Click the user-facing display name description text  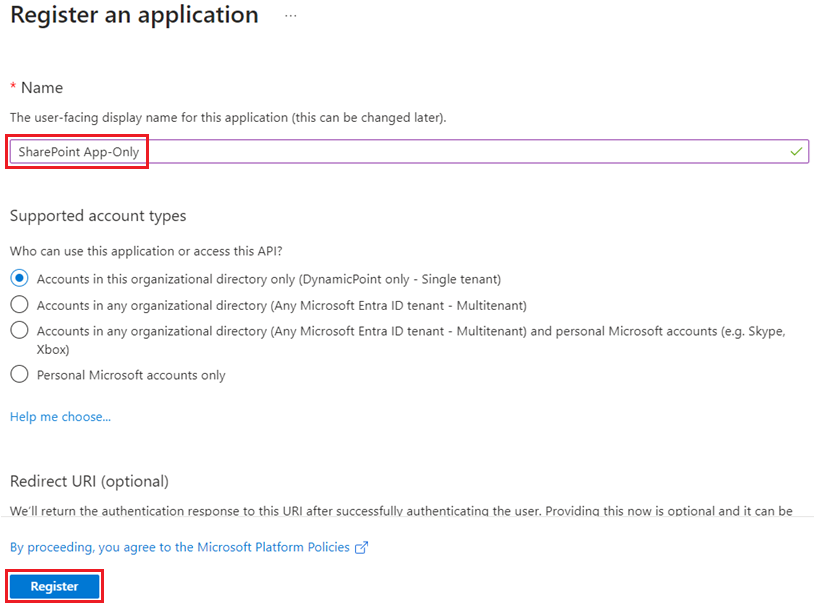click(x=228, y=117)
